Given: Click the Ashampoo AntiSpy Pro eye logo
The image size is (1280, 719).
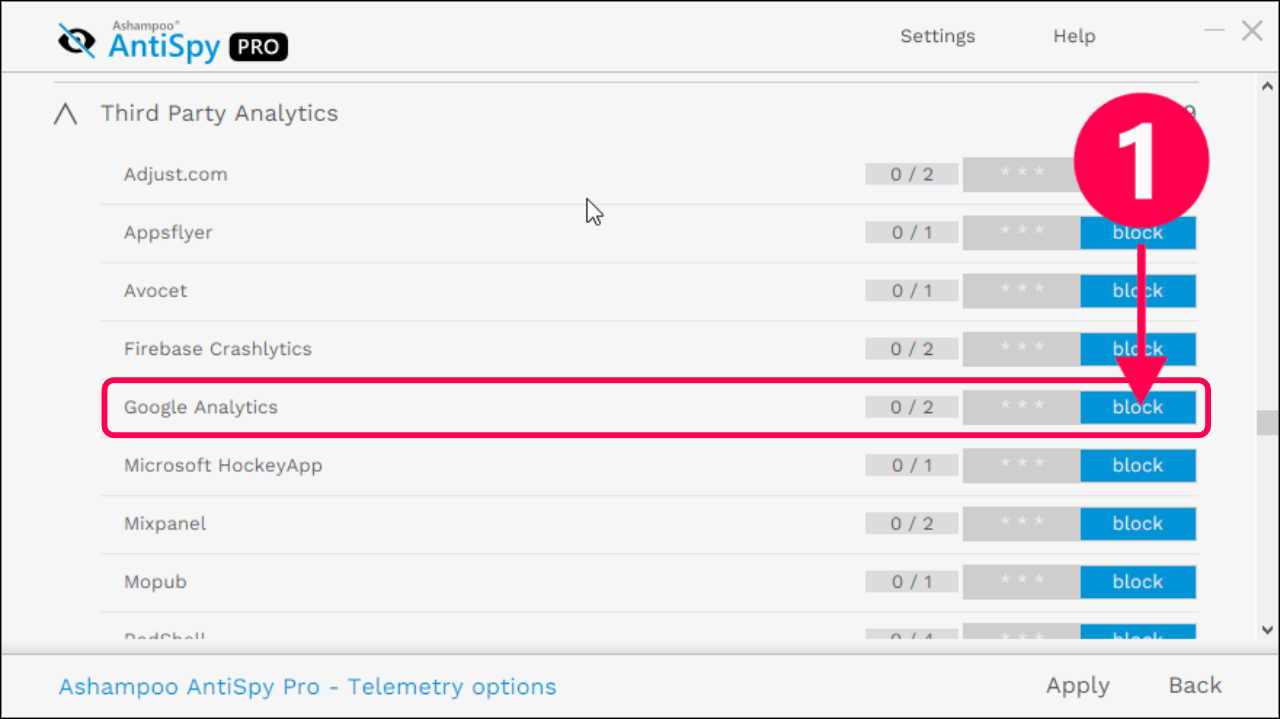Looking at the screenshot, I should 77,40.
